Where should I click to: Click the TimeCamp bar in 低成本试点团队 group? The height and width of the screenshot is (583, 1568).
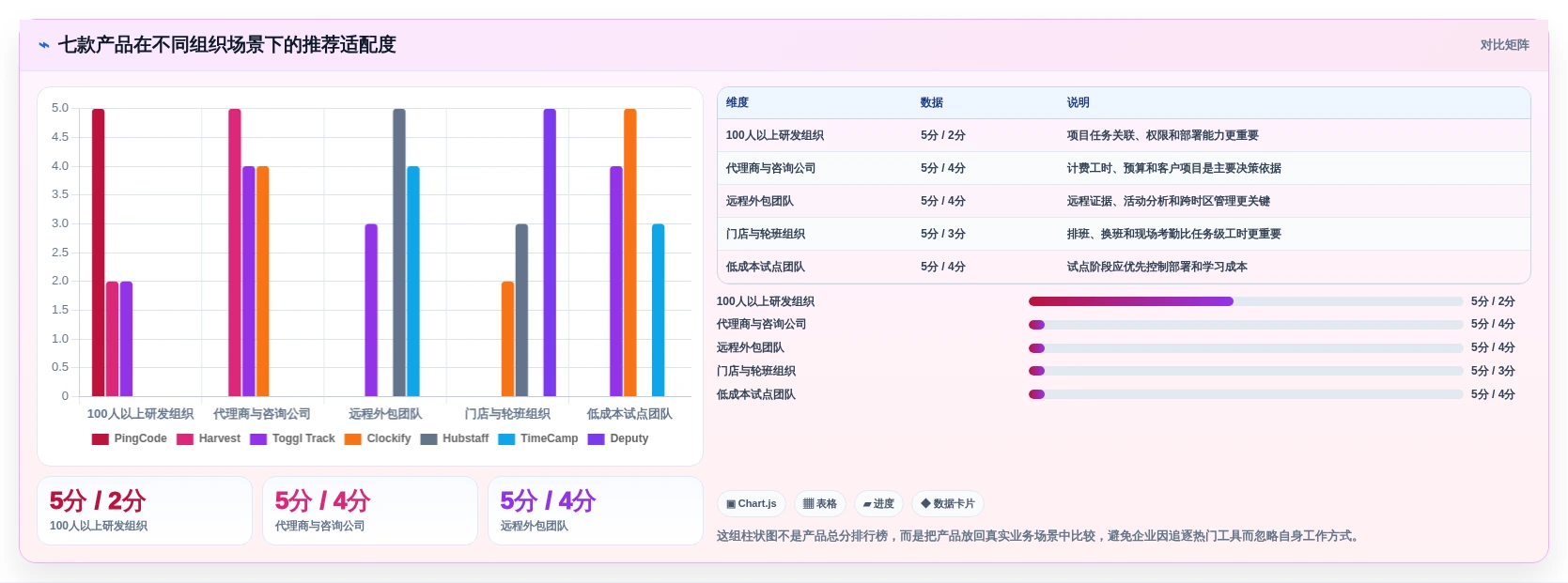(659, 310)
